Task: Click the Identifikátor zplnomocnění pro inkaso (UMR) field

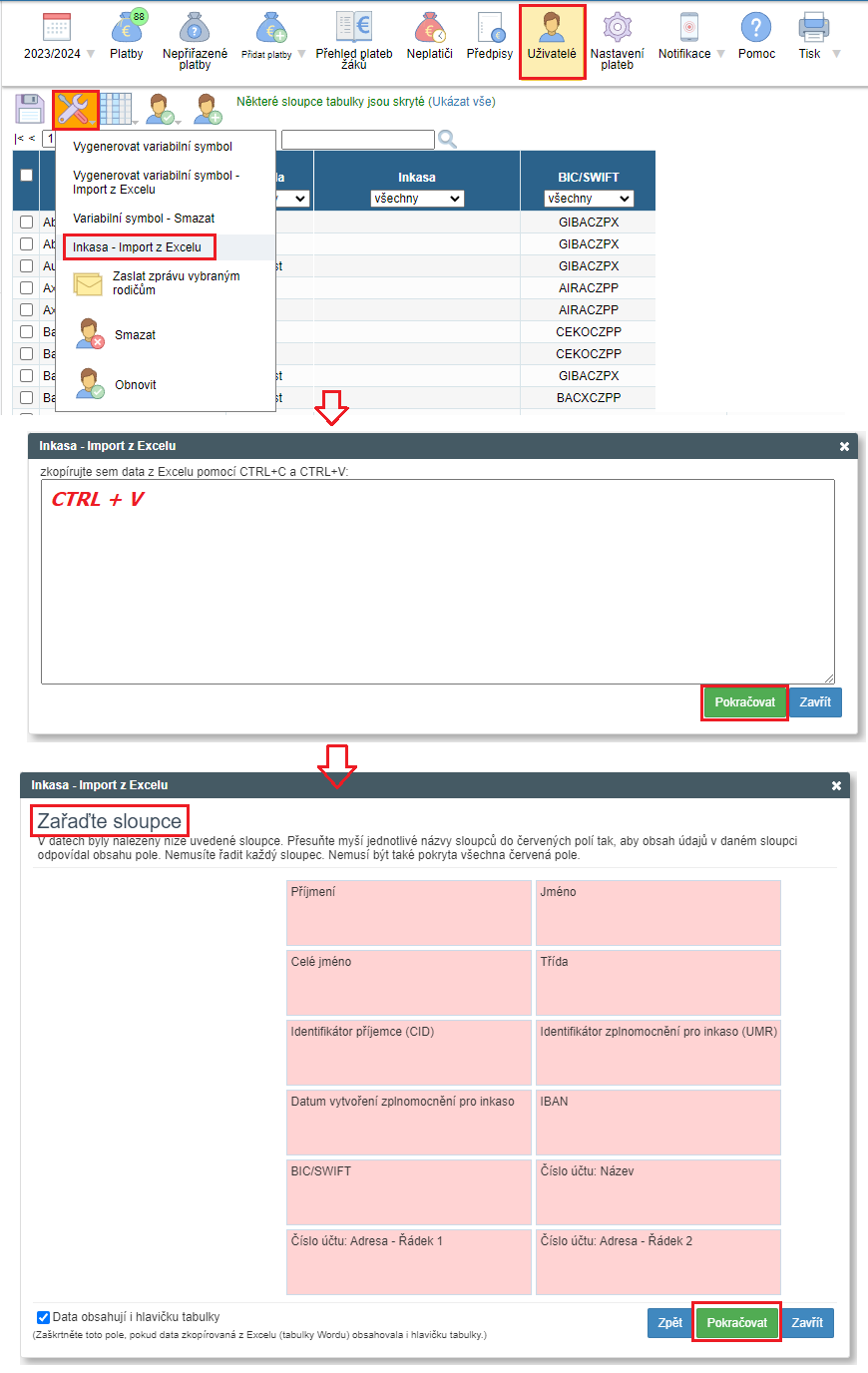Action: (658, 1053)
